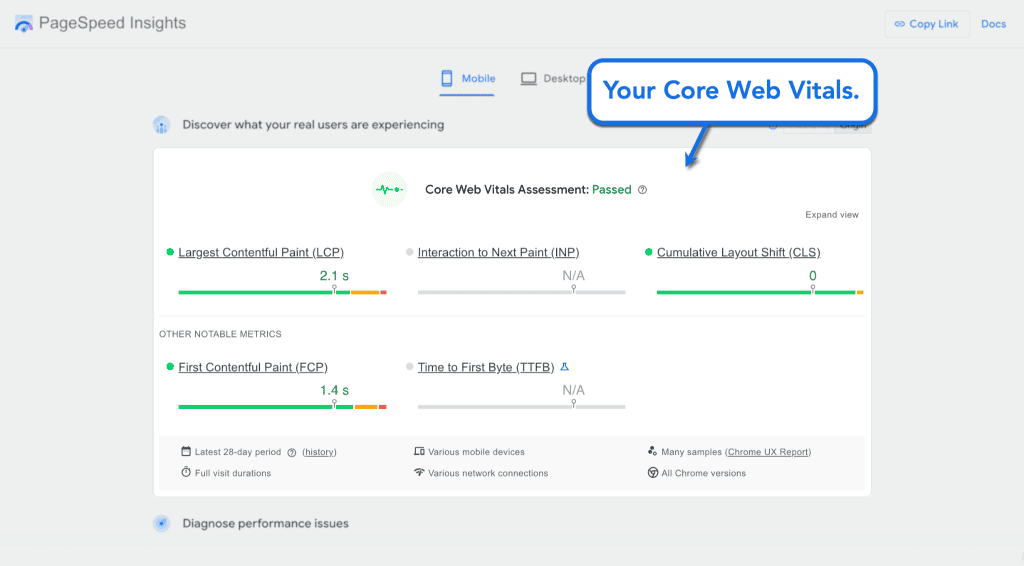This screenshot has height=566, width=1024.
Task: Click the calendar icon by Latest 28-day period
Action: [x=186, y=451]
